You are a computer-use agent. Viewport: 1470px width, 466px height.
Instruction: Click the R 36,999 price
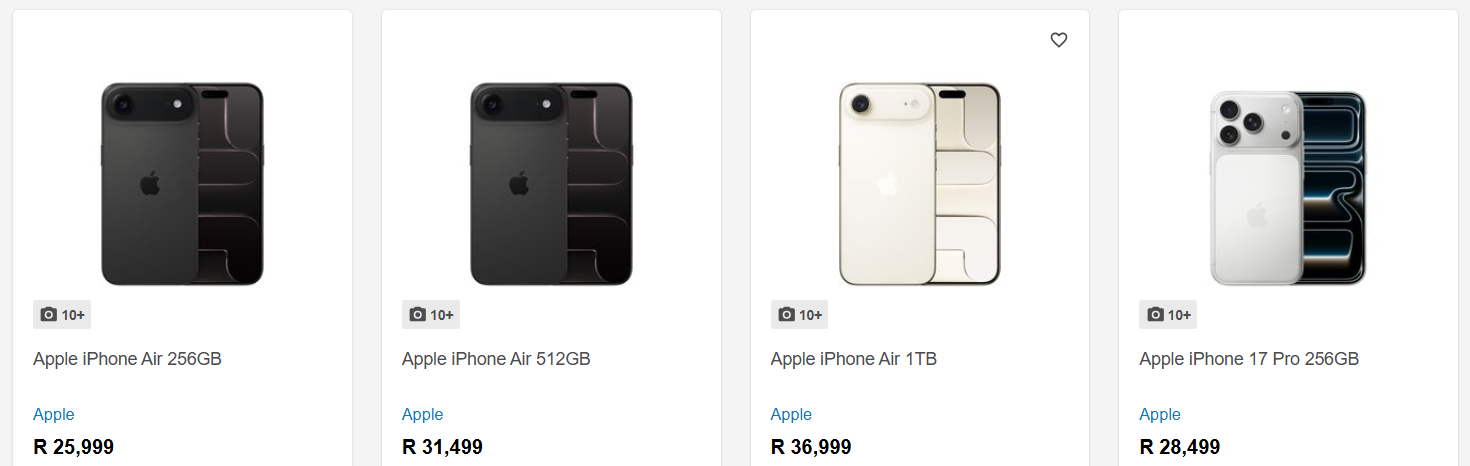point(811,447)
